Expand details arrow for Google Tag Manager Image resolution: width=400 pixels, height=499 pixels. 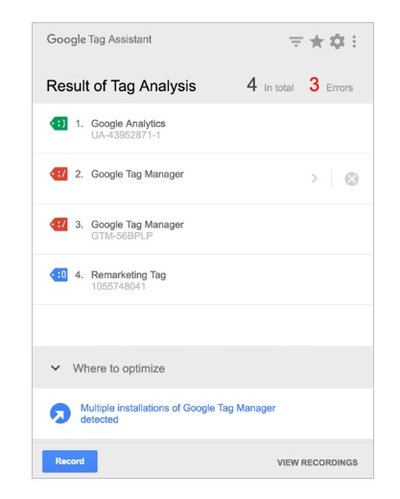[314, 179]
